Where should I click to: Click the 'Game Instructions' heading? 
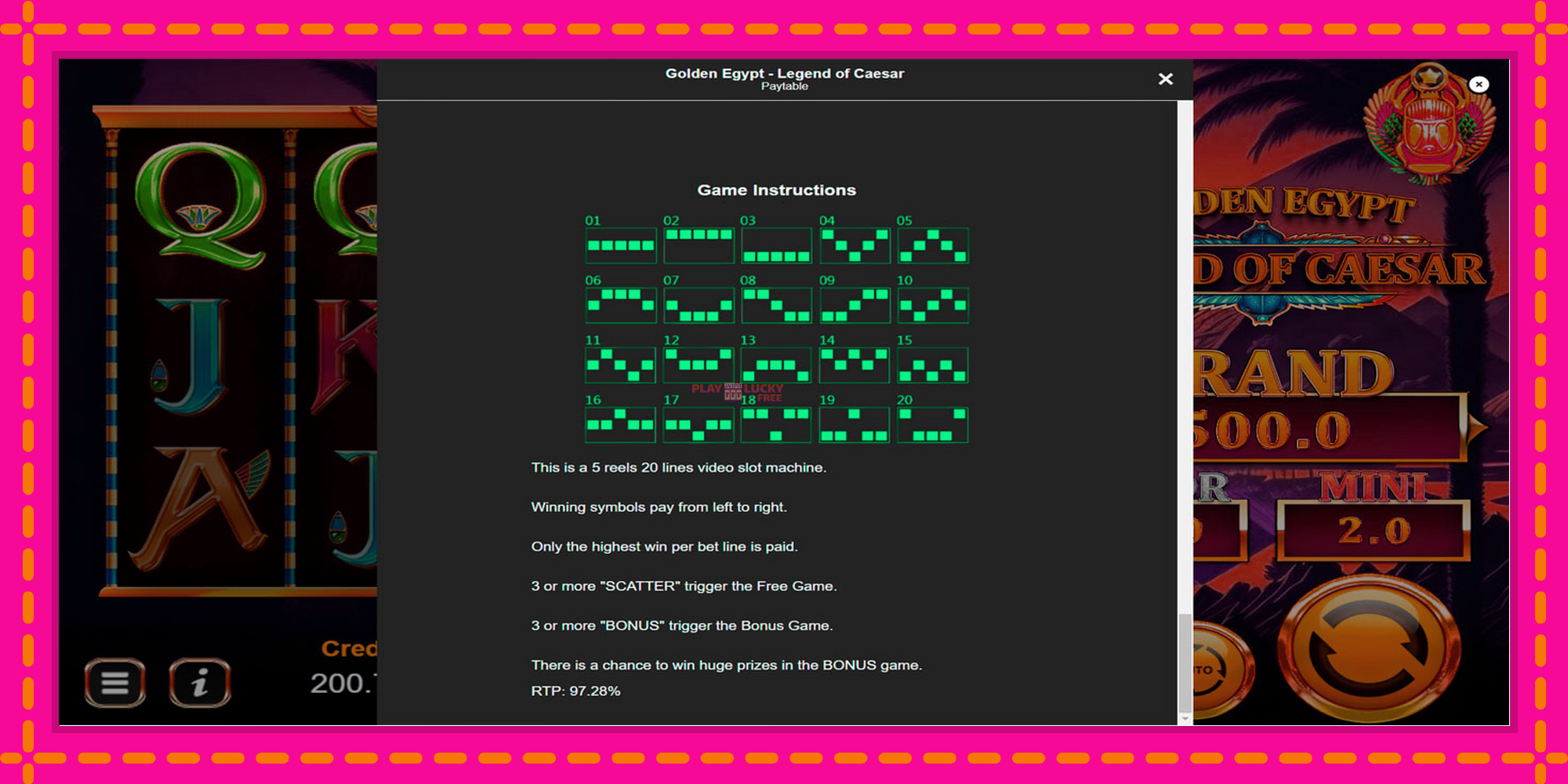(776, 191)
